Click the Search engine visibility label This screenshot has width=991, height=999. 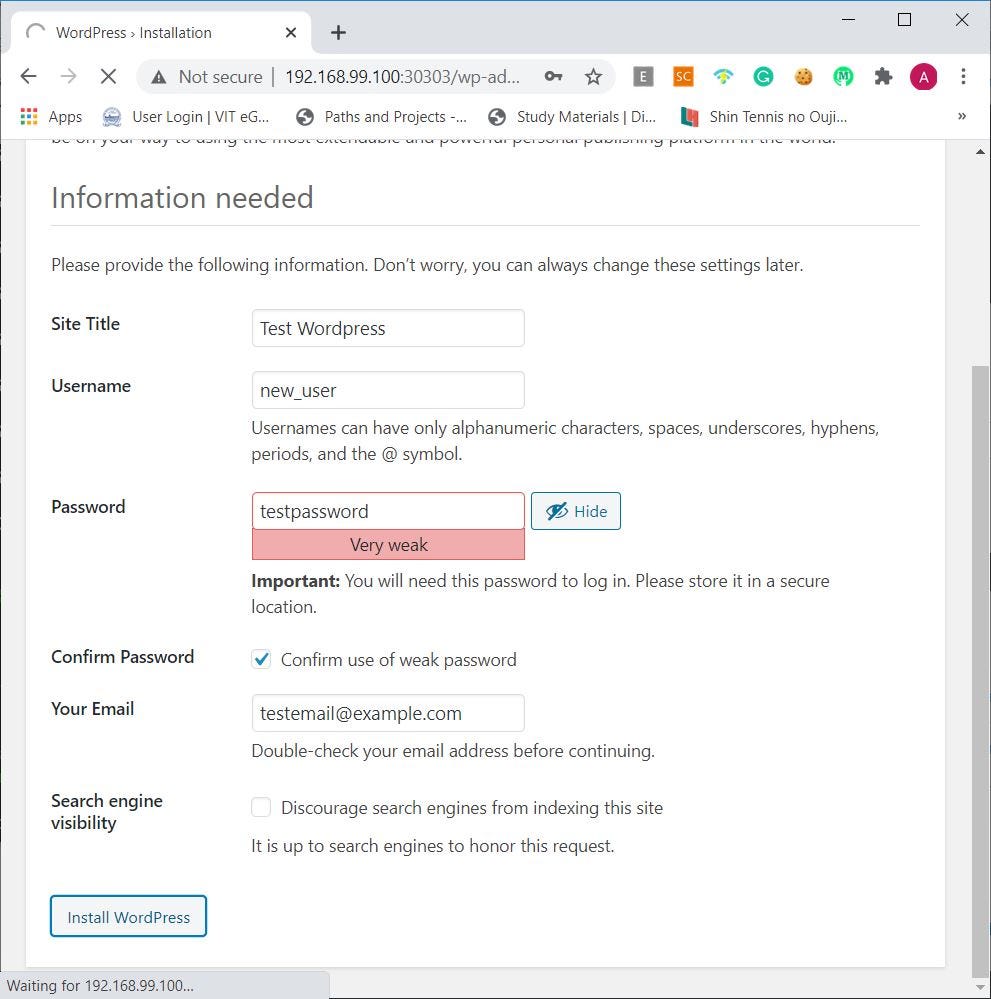(x=107, y=812)
